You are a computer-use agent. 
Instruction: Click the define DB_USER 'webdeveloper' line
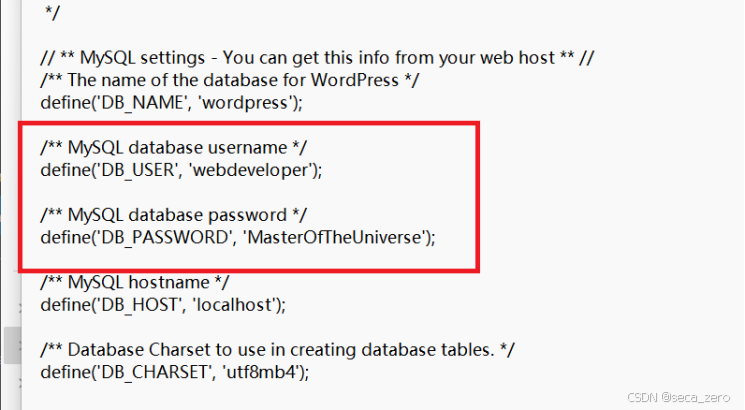coord(181,170)
